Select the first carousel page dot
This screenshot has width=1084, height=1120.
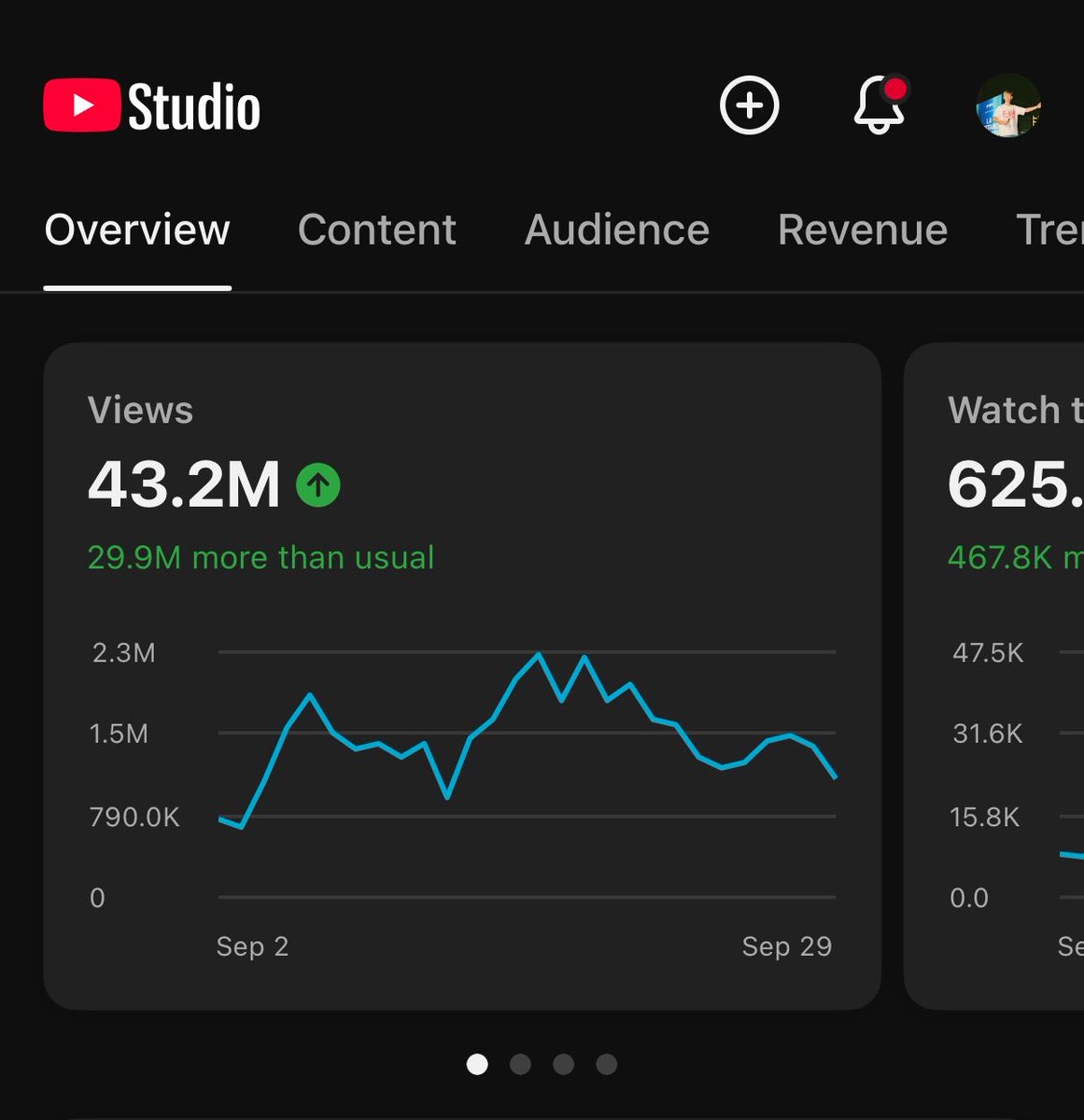(x=477, y=1064)
